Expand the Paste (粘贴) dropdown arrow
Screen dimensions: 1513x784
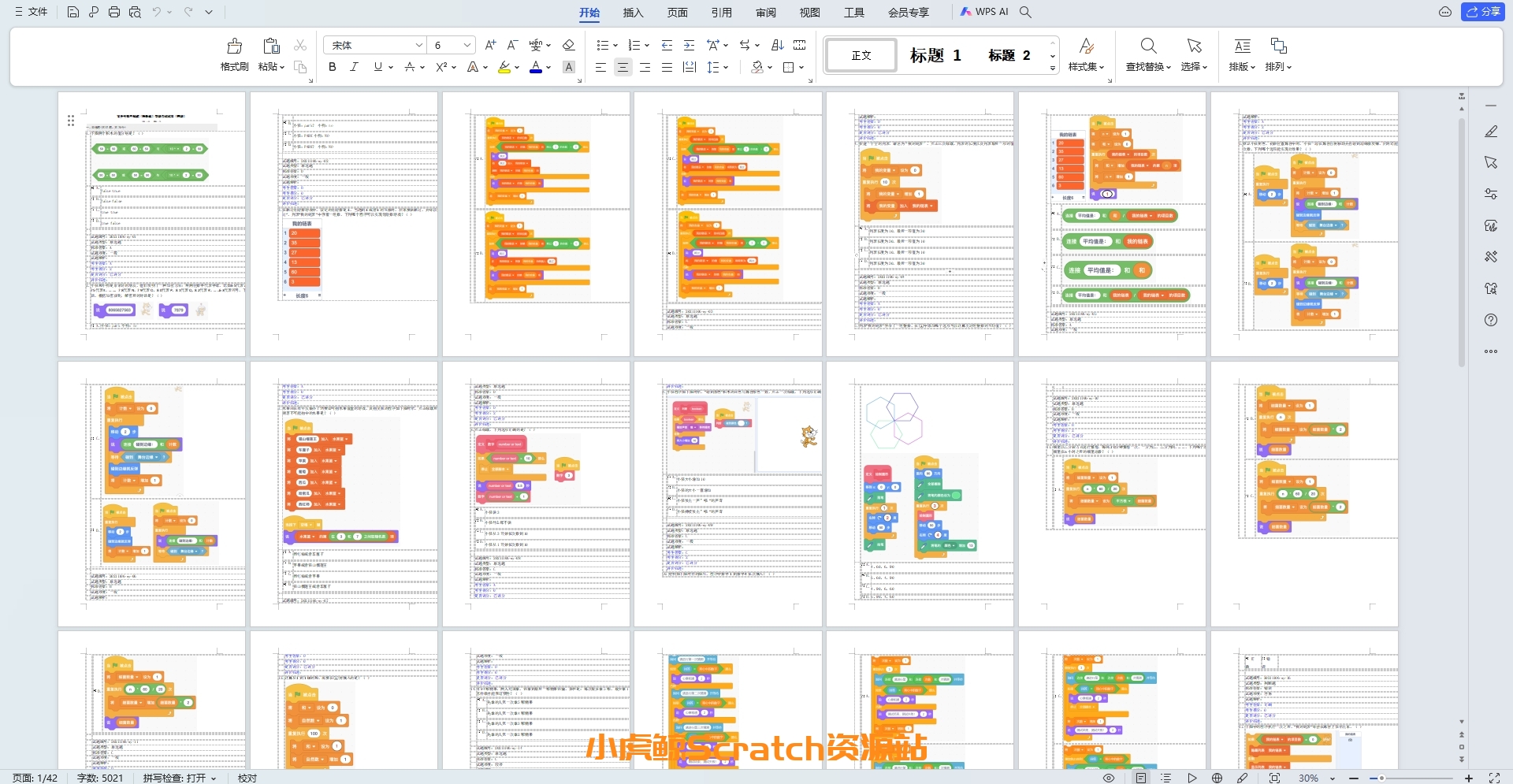click(x=281, y=67)
